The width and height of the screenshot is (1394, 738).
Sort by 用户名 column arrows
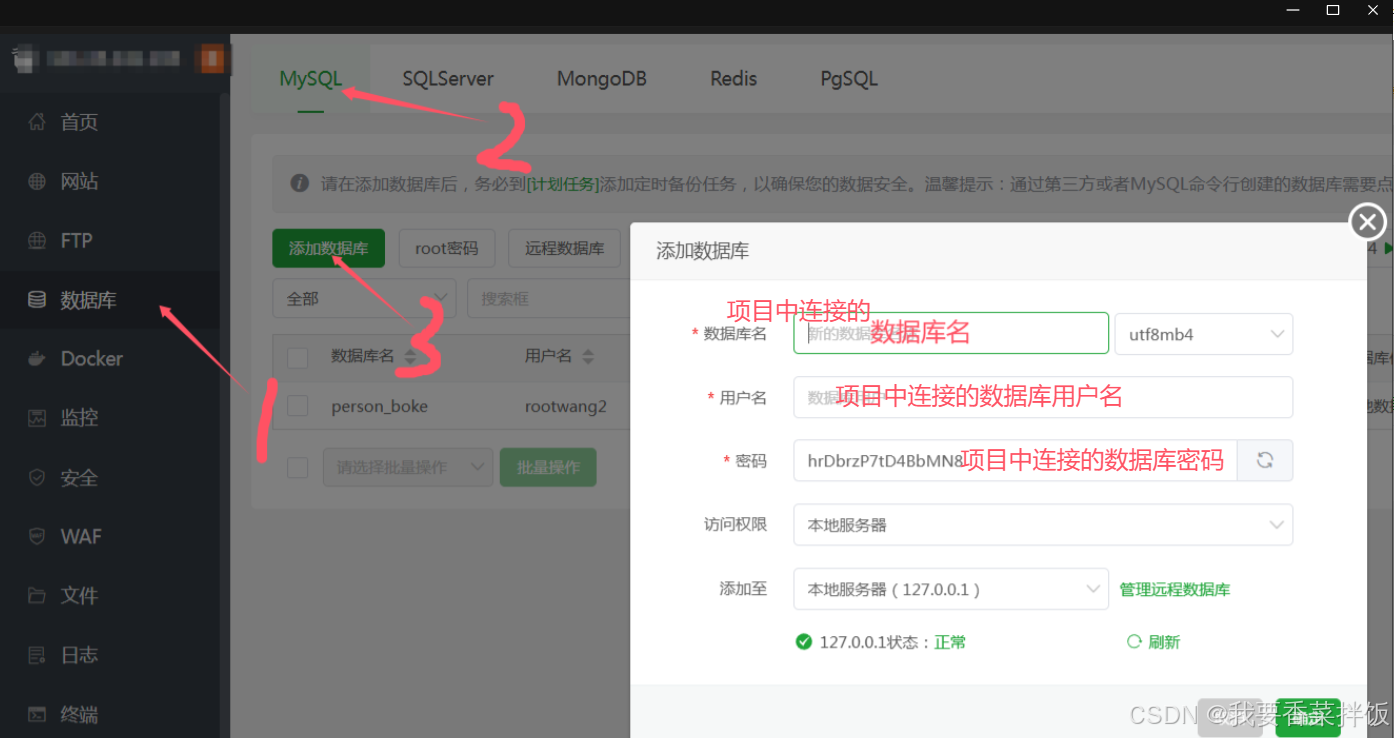click(588, 357)
